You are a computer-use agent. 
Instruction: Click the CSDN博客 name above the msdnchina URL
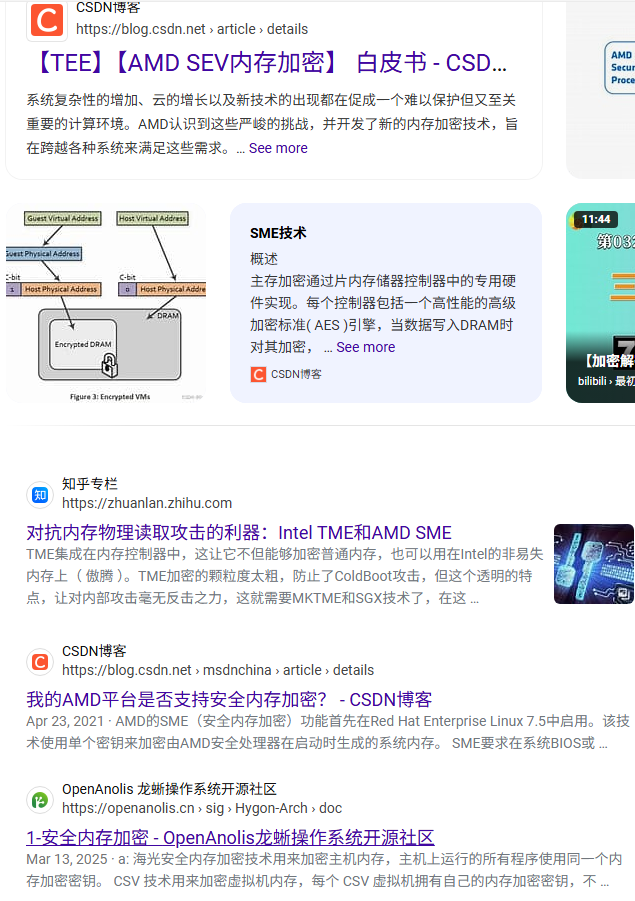94,651
